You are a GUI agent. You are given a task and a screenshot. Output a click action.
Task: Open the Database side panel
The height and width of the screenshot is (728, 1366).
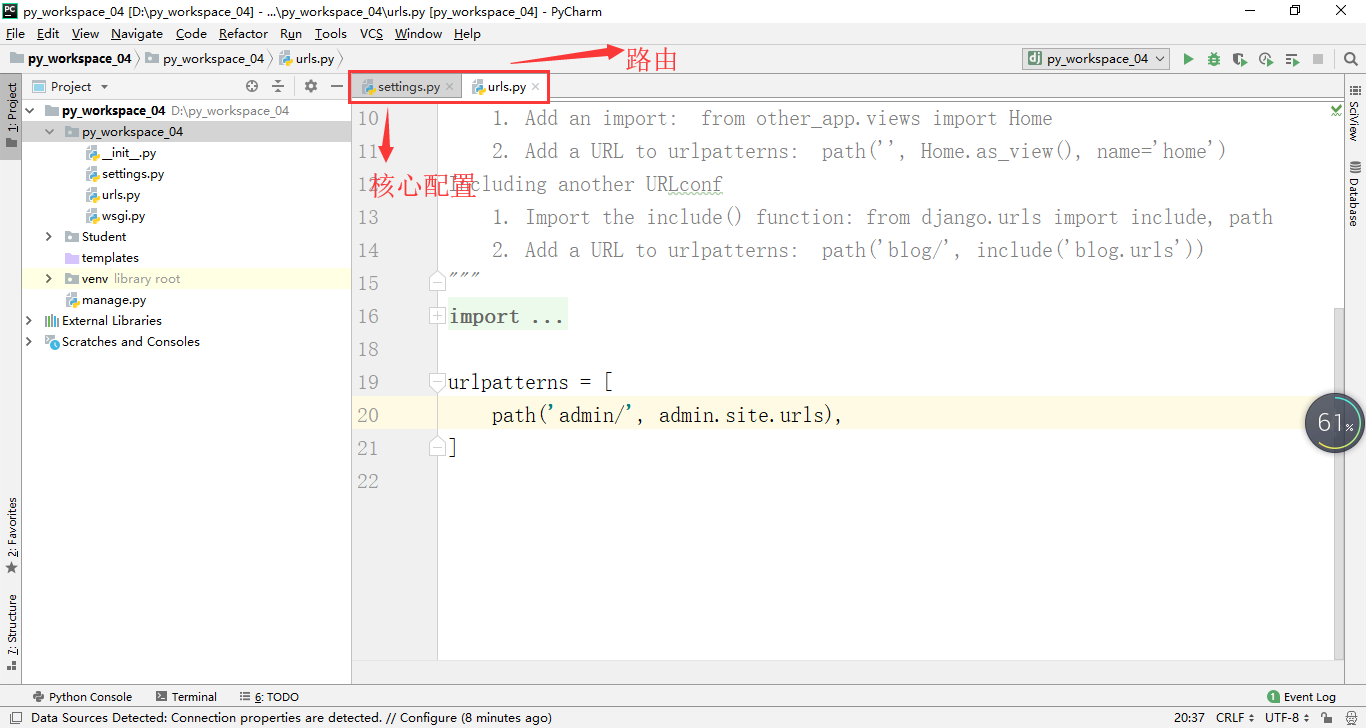[x=1355, y=194]
